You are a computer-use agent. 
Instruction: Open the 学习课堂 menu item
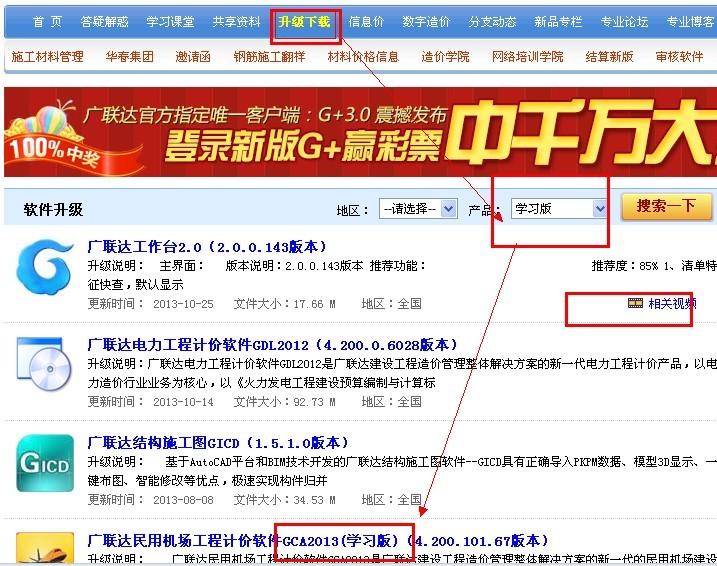click(170, 22)
